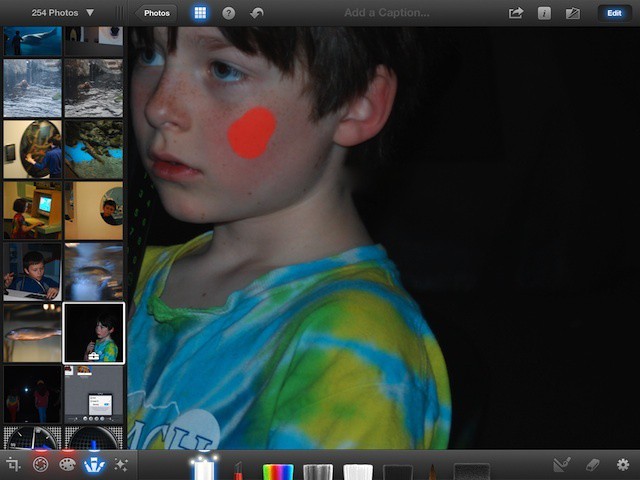Toggle the thumbnail grid view
Image resolution: width=640 pixels, height=480 pixels.
point(200,13)
